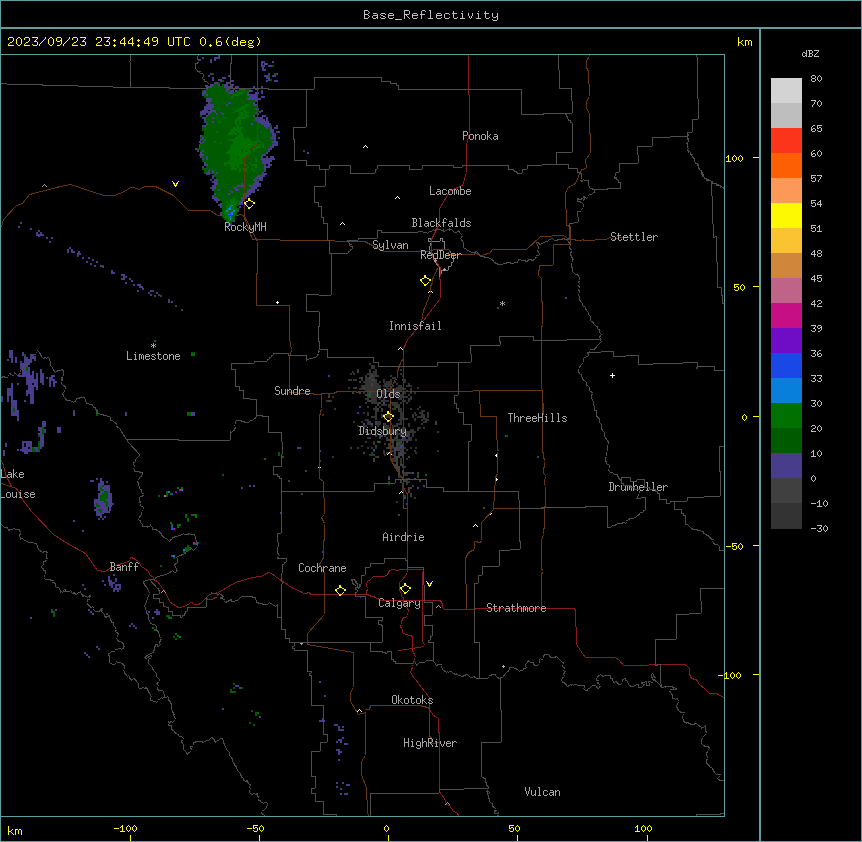
Task: Click the Okotoks town label
Action: coord(412,700)
